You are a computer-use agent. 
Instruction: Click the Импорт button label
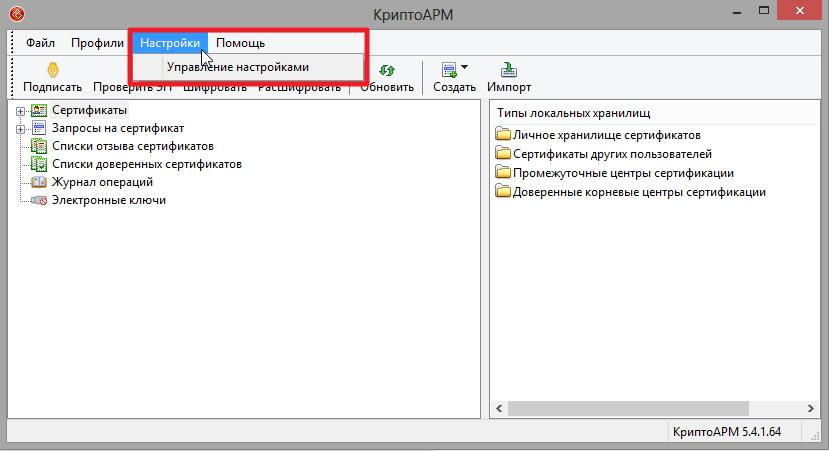point(509,87)
